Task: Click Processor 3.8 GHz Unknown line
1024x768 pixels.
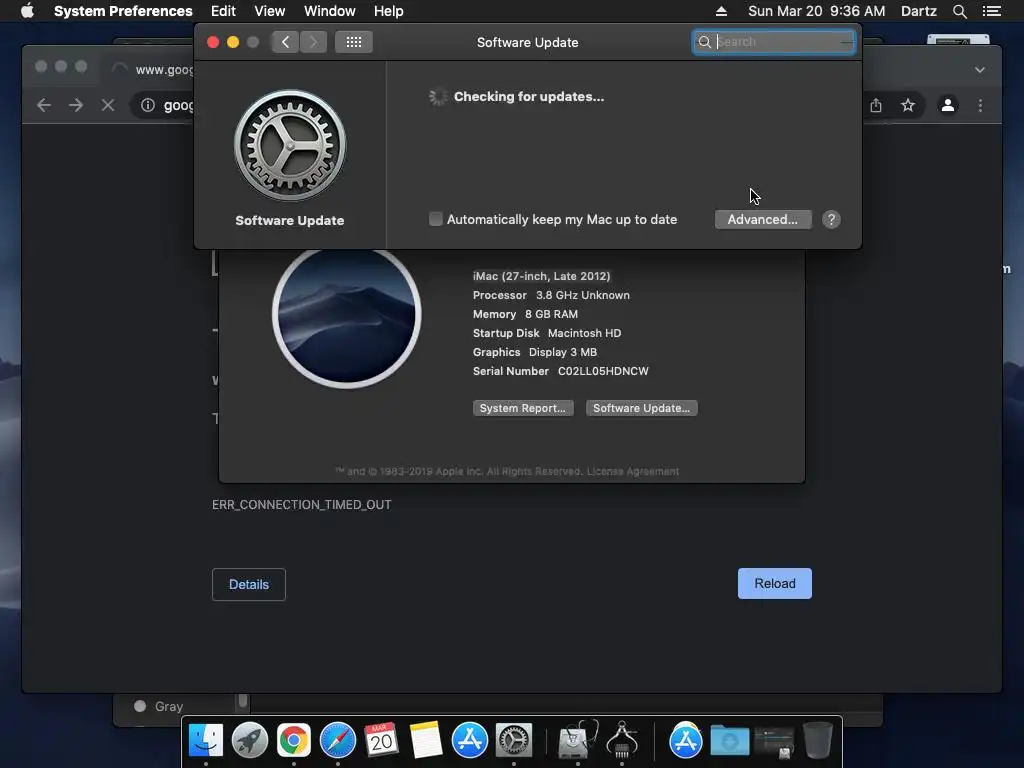Action: pos(551,295)
